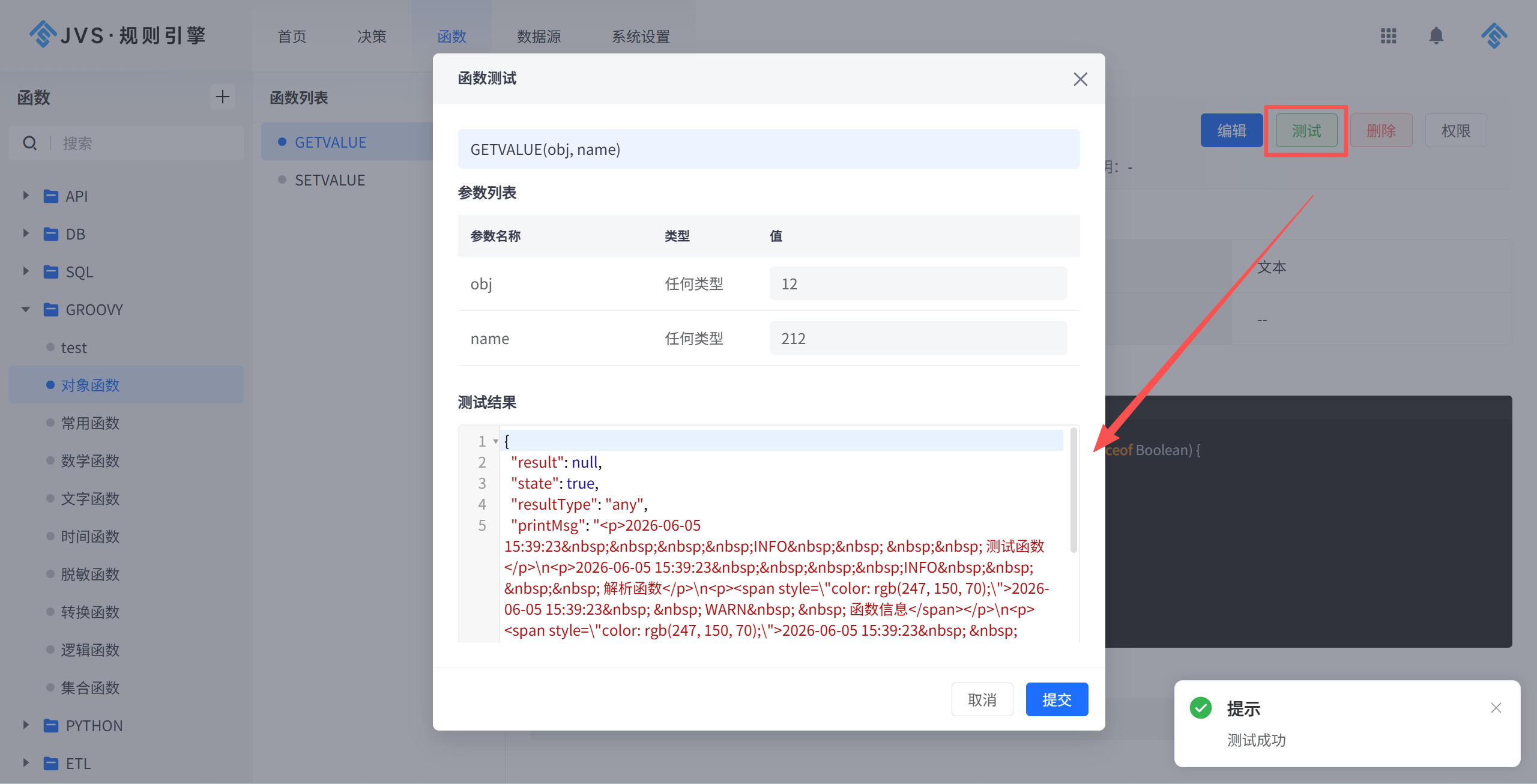1537x784 pixels.
Task: Select the test item under GROOVY
Action: tap(74, 347)
